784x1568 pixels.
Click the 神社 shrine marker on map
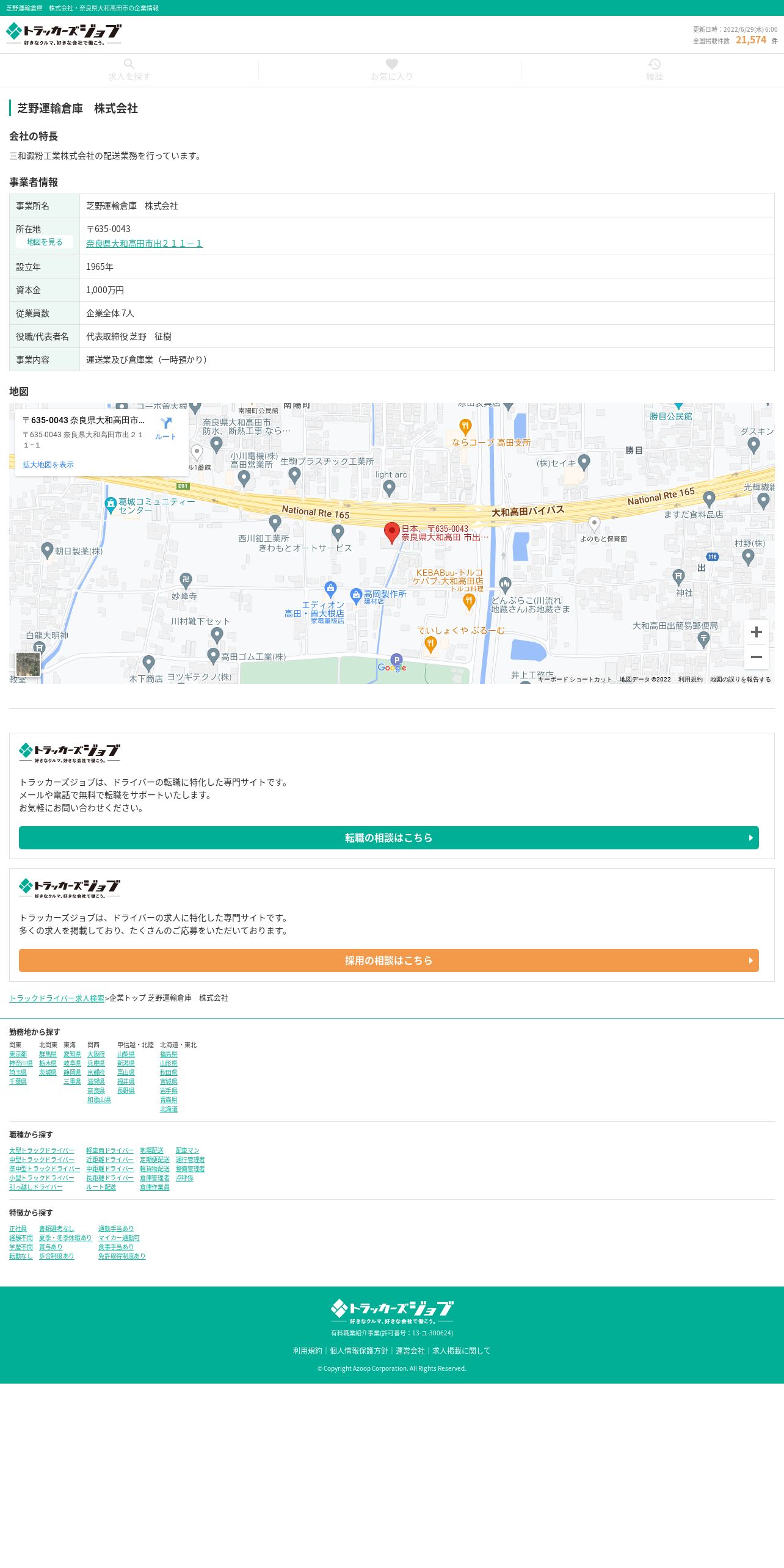point(678,576)
